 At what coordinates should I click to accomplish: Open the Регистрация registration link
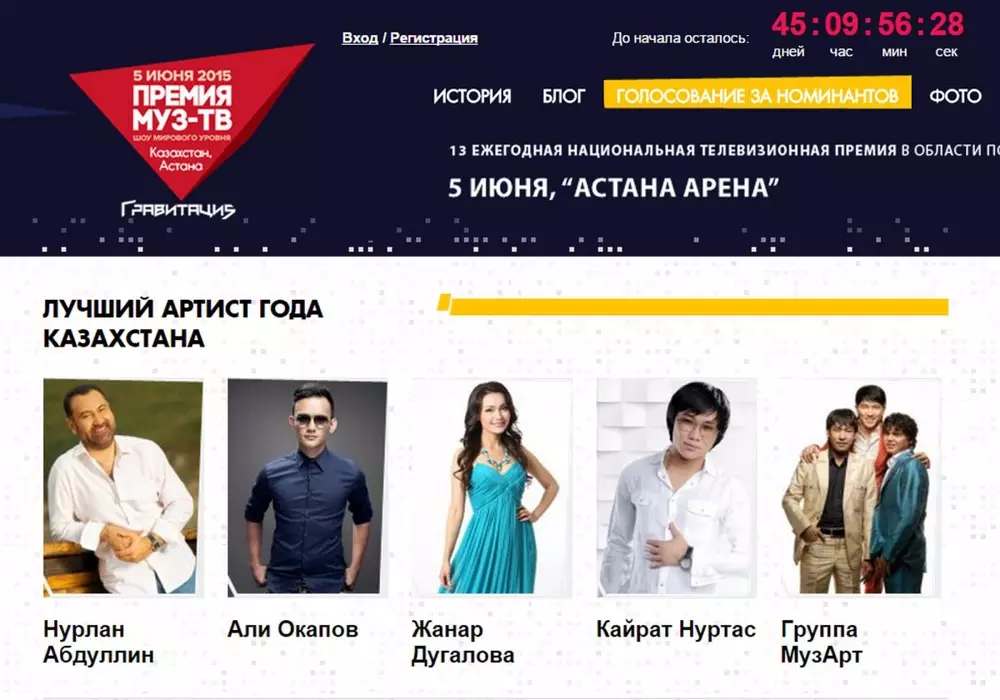434,38
